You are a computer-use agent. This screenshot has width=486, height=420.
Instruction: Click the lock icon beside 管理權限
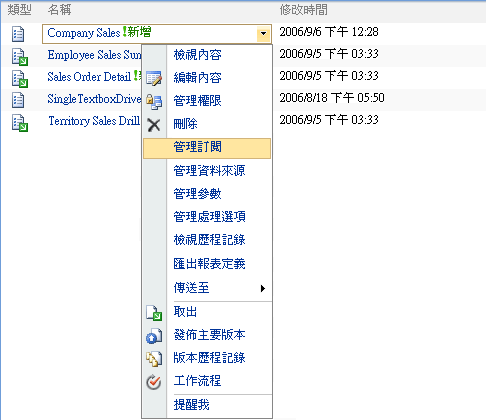click(154, 102)
